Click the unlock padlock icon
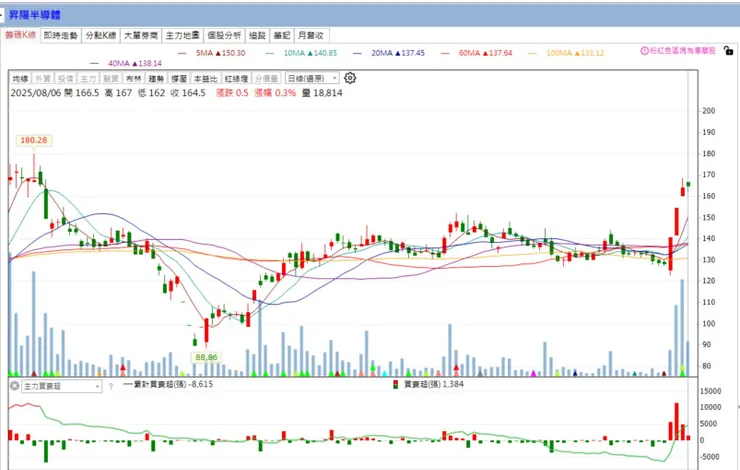Viewport: 740px width, 470px height. tap(728, 50)
